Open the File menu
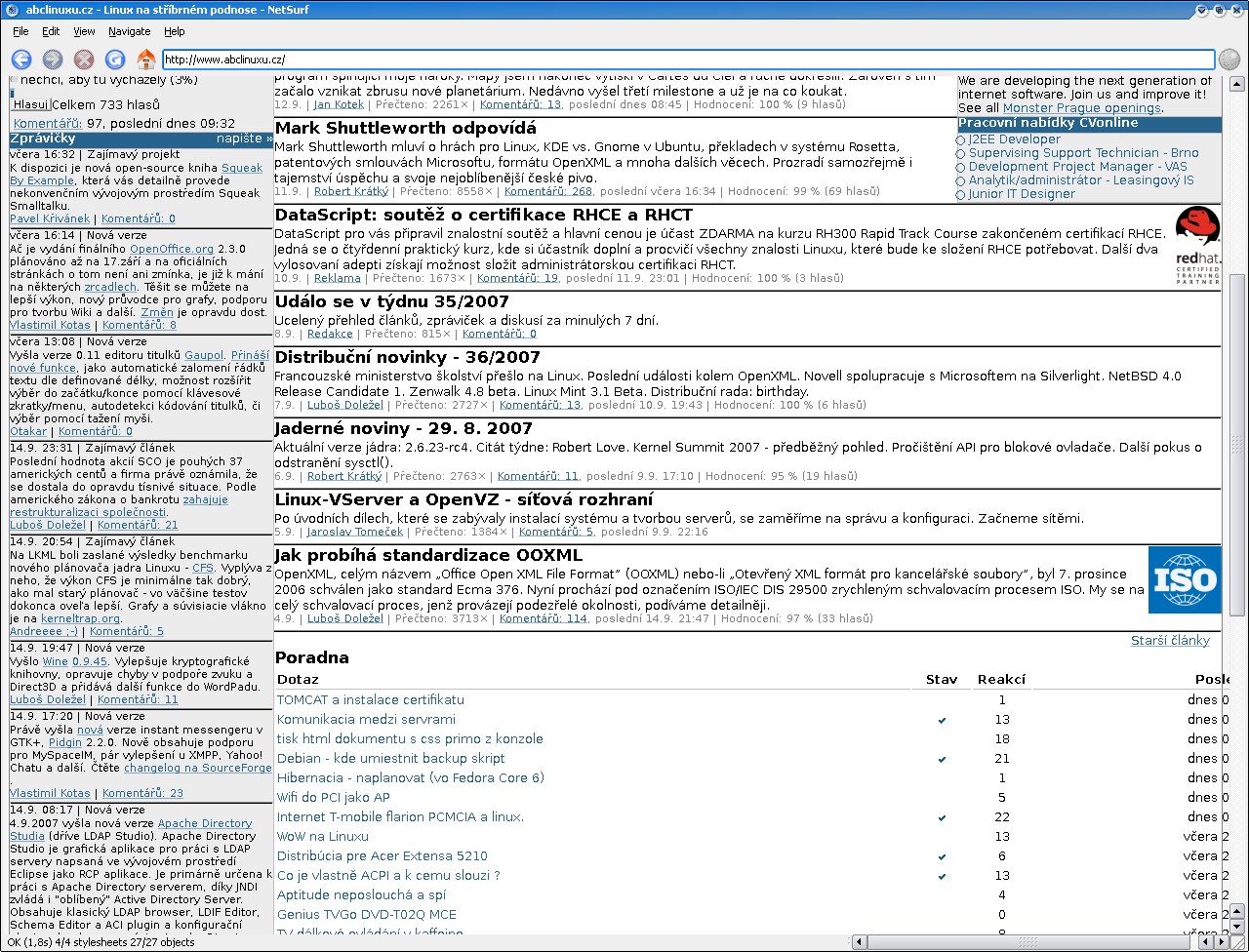The height and width of the screenshot is (952, 1249). 20,31
